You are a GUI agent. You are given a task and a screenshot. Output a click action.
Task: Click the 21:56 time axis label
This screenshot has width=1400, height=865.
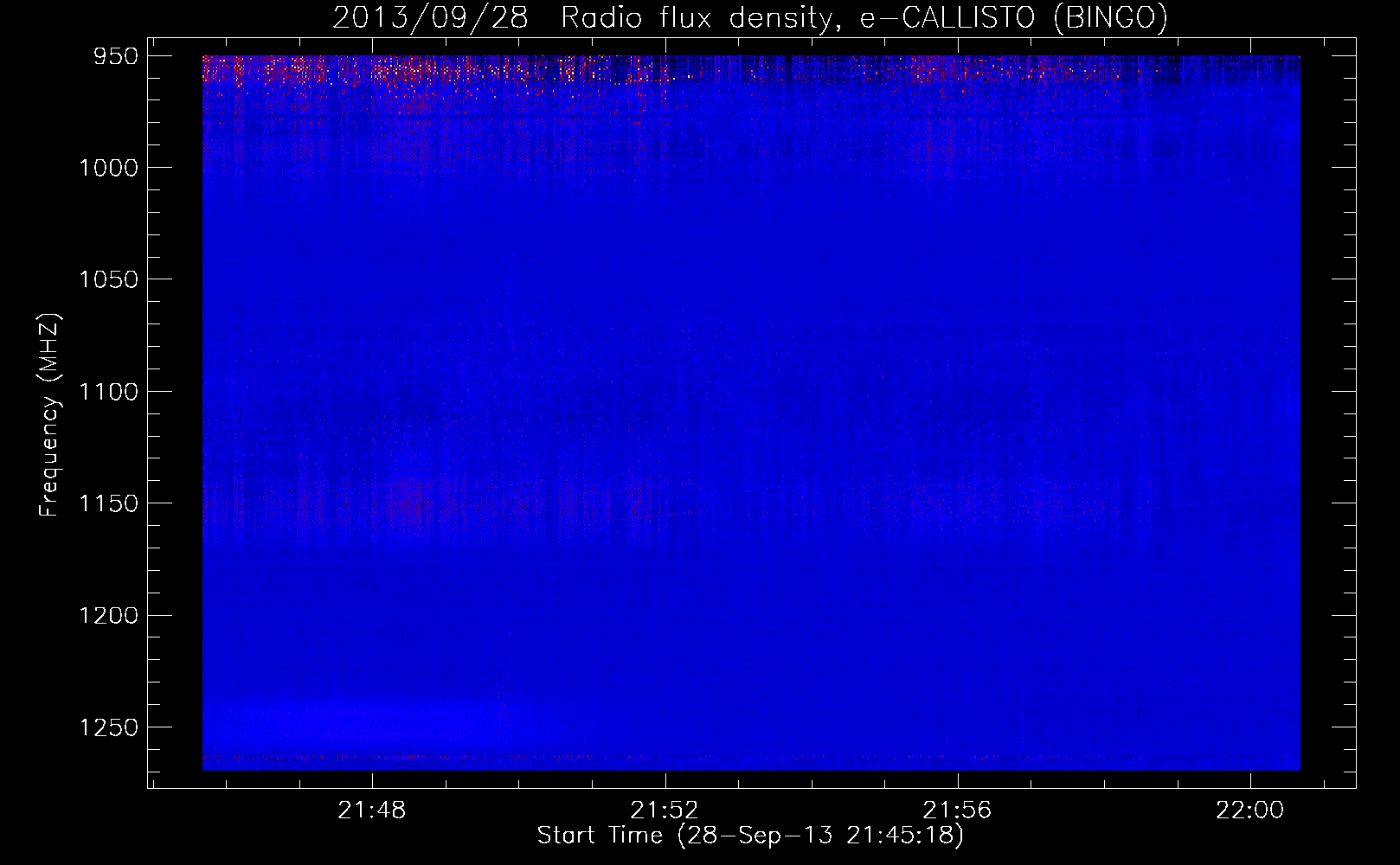[957, 811]
